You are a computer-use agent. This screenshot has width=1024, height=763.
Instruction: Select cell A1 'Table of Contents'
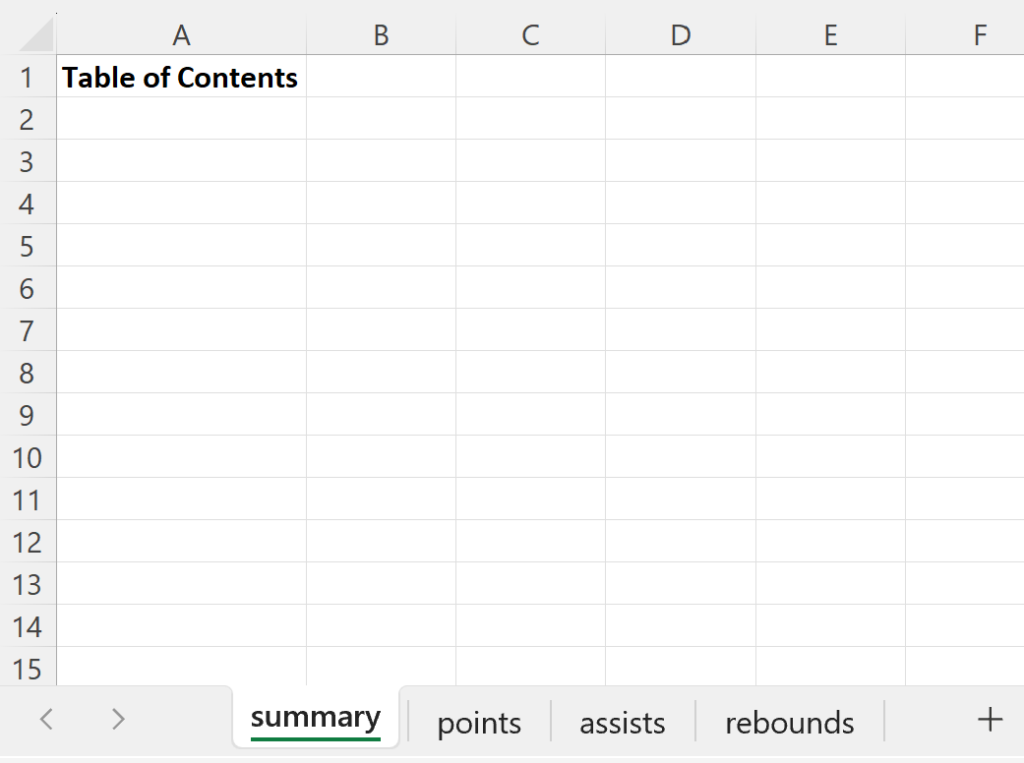pos(181,76)
